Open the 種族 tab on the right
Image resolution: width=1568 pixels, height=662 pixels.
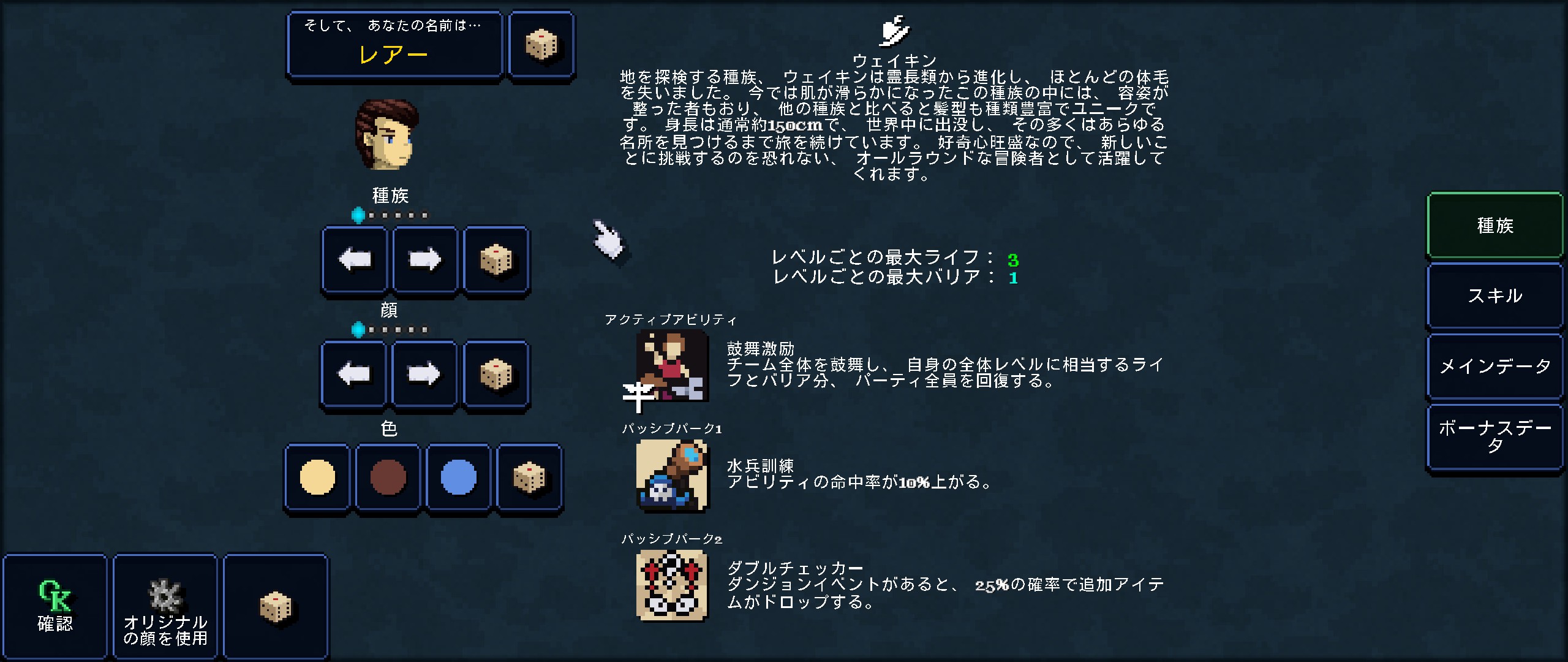(1495, 225)
